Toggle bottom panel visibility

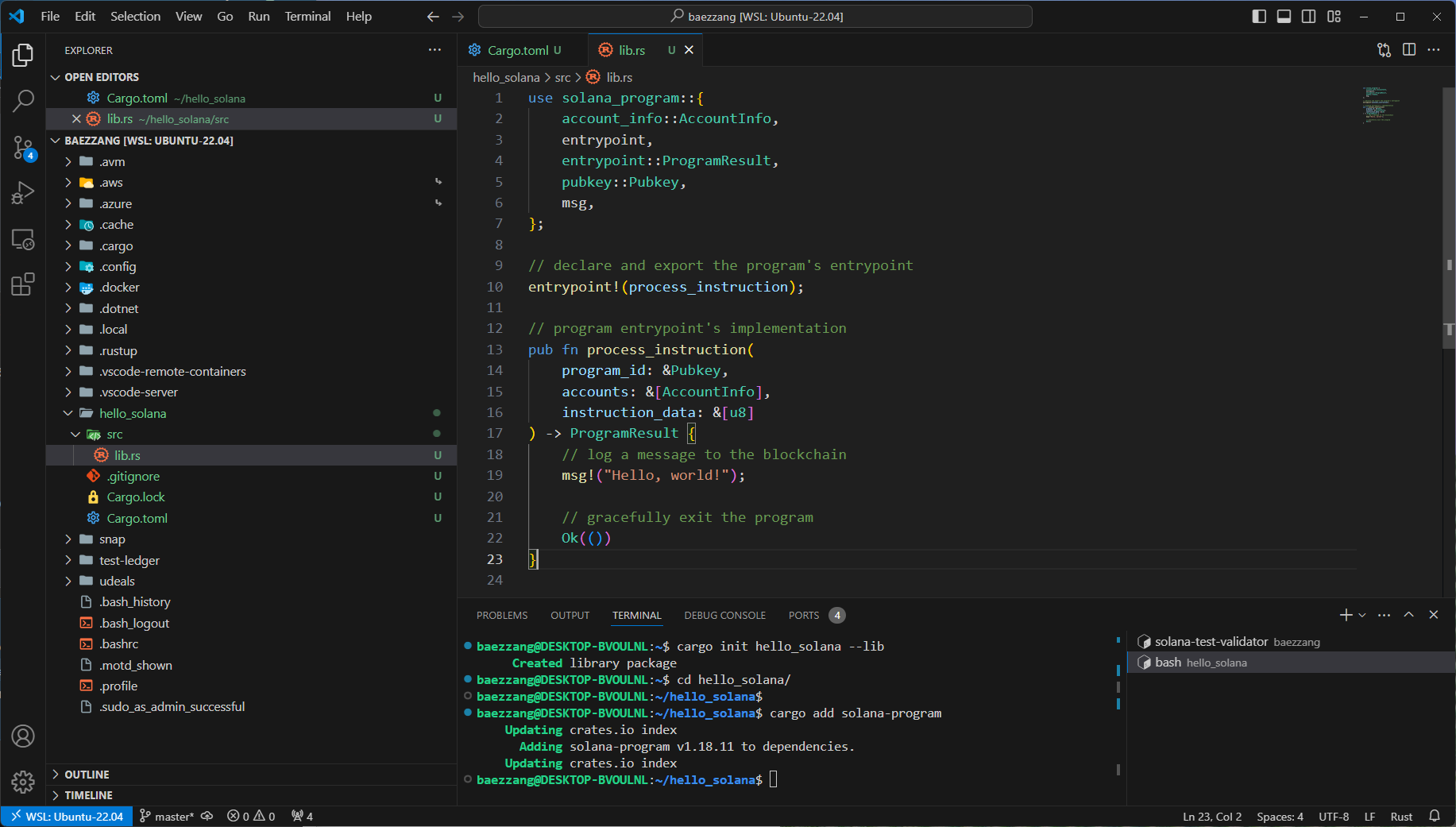[x=1284, y=17]
